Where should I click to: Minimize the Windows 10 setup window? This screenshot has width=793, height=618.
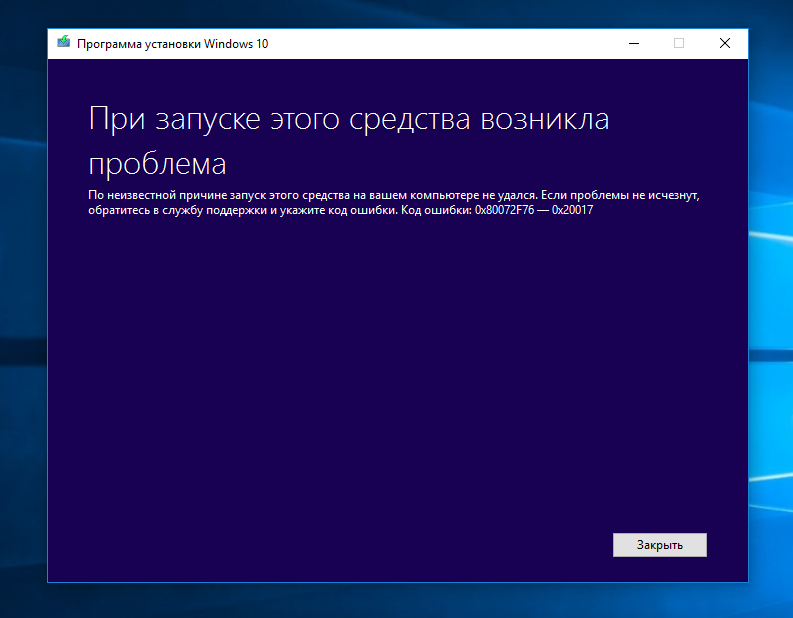click(x=634, y=43)
